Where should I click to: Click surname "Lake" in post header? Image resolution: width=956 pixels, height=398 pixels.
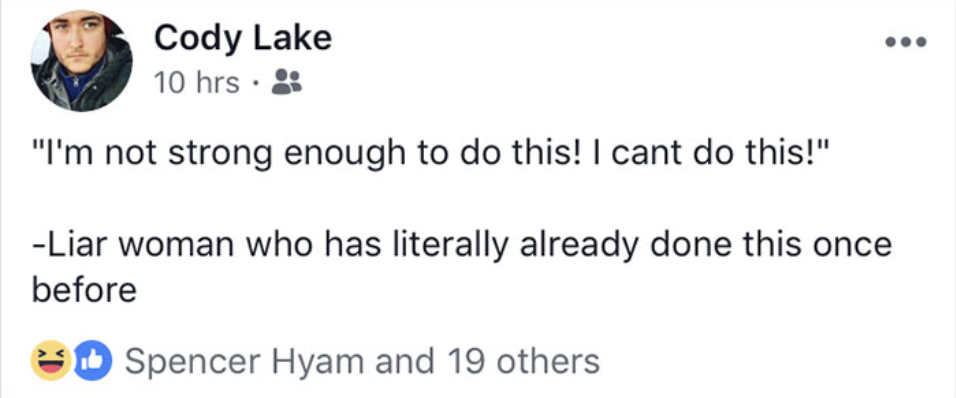click(293, 39)
